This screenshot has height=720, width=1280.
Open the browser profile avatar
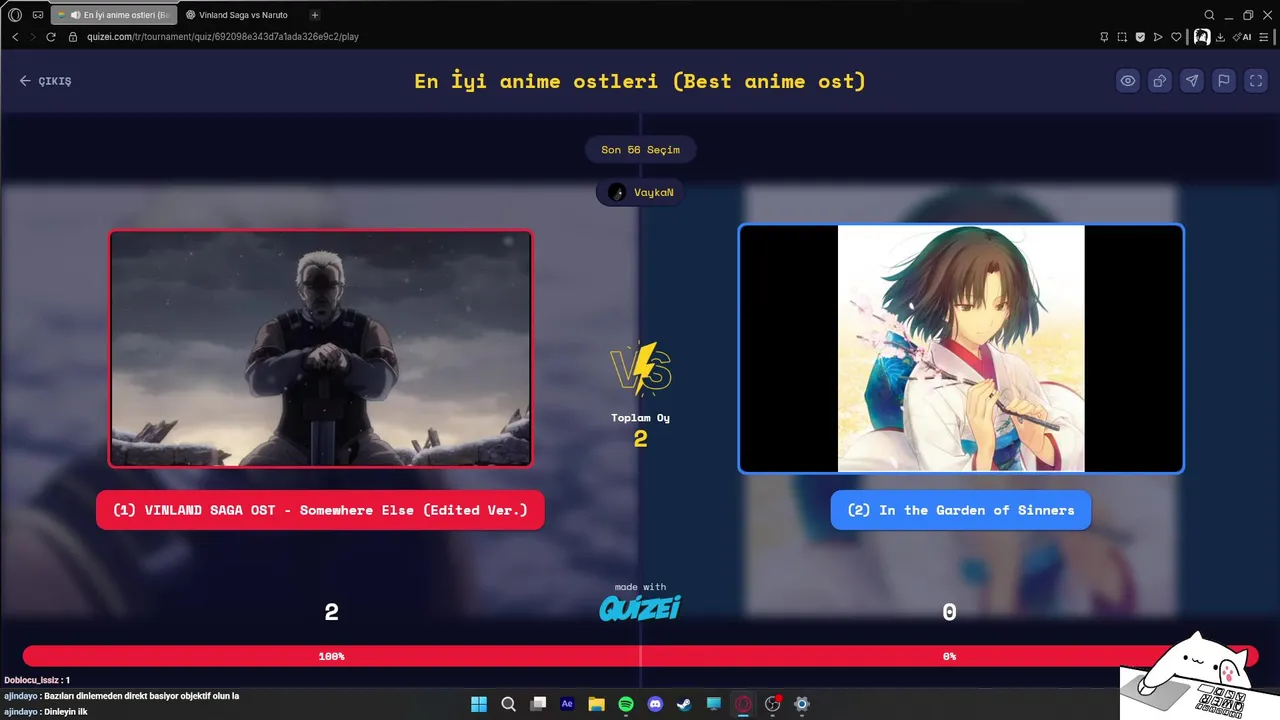1202,37
